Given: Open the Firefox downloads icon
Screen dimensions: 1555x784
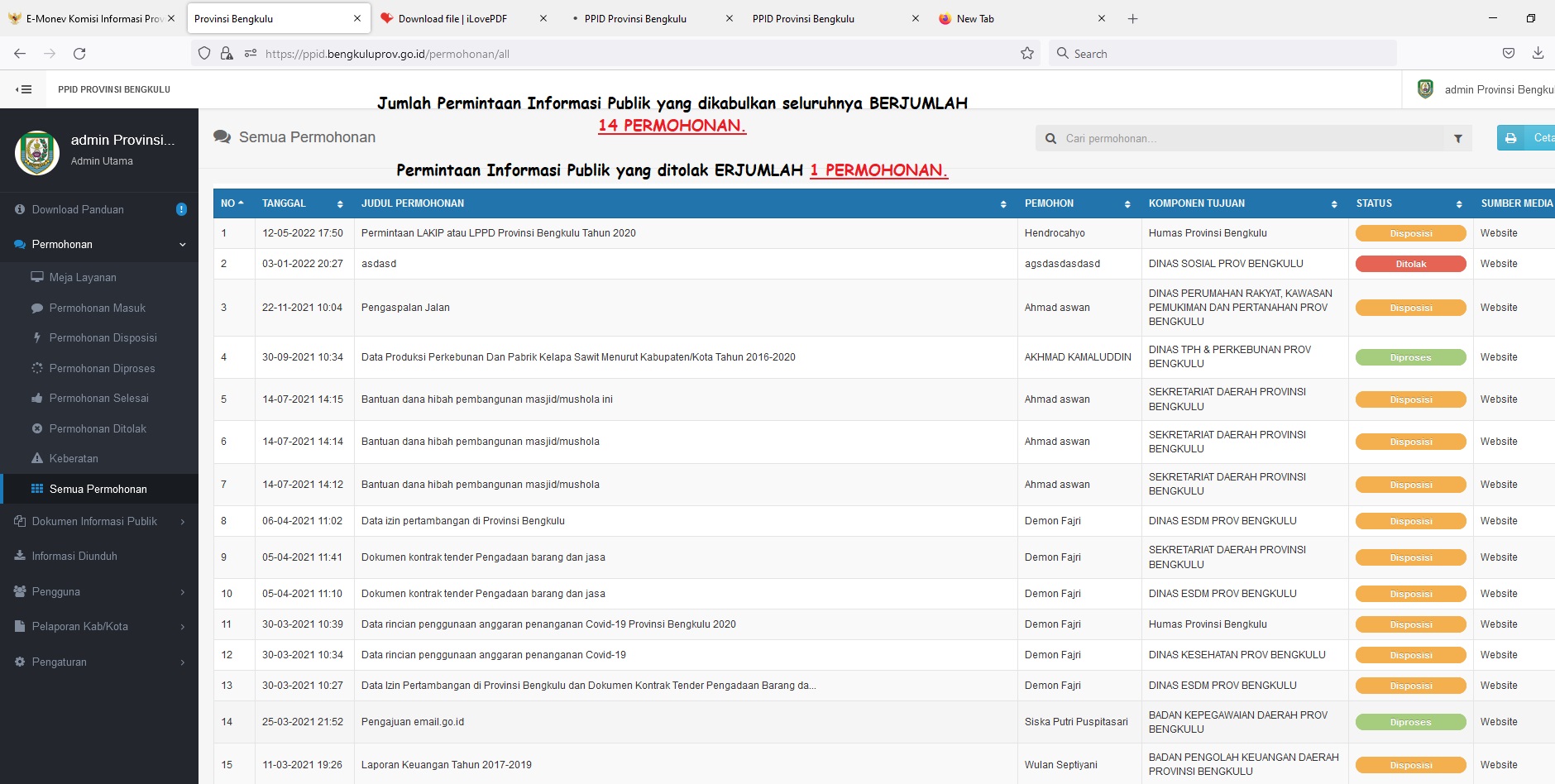Looking at the screenshot, I should pyautogui.click(x=1538, y=54).
